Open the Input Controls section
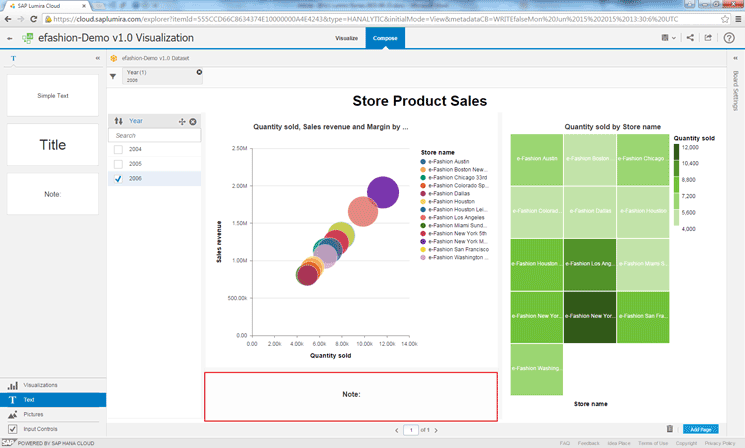 tap(53, 429)
